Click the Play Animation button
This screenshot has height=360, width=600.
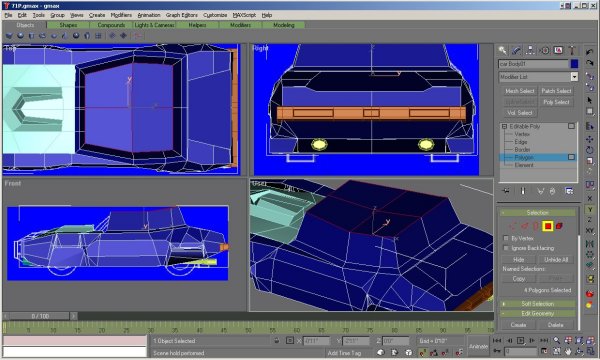(520, 340)
